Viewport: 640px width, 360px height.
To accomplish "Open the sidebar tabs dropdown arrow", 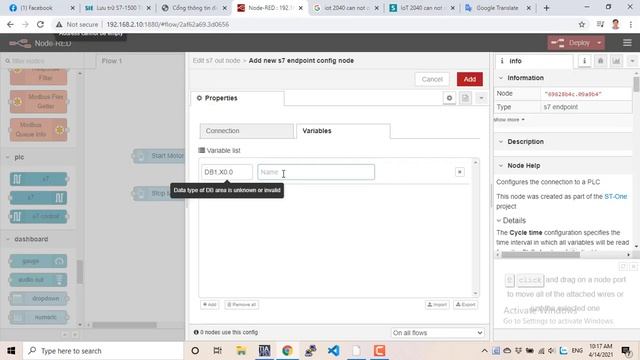I will [x=632, y=61].
